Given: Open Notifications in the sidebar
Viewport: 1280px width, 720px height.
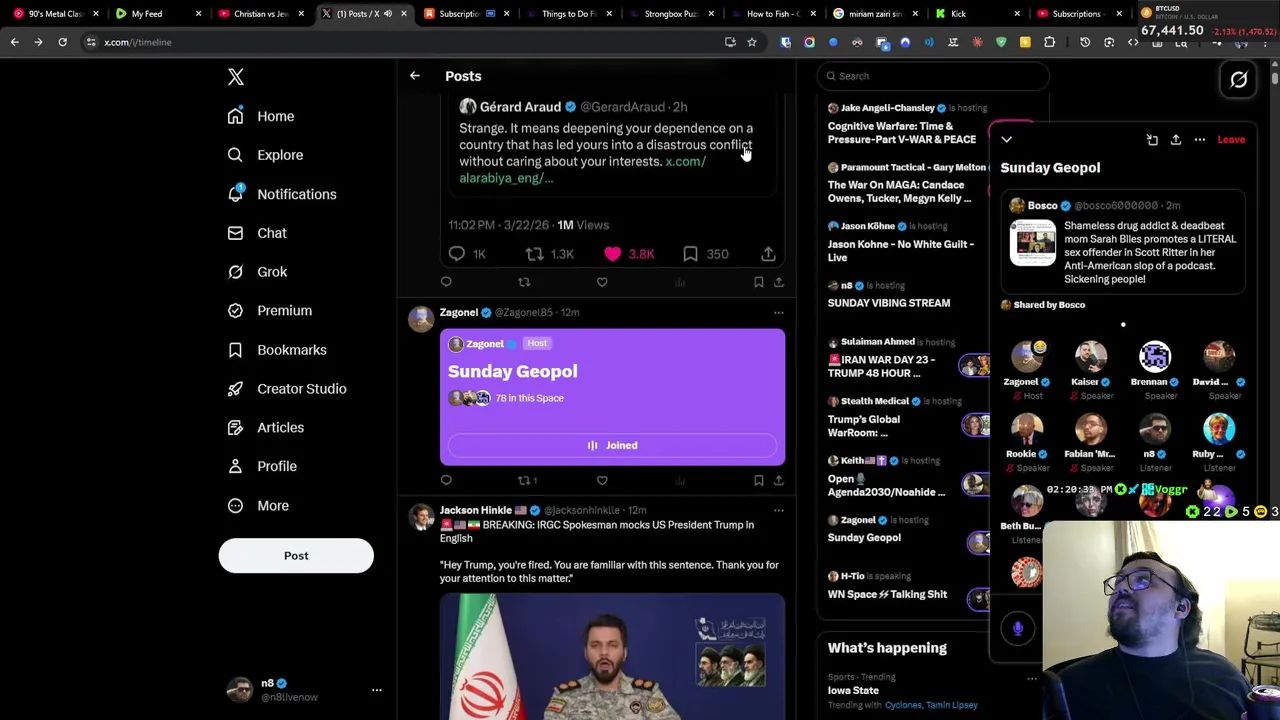Looking at the screenshot, I should (282, 194).
